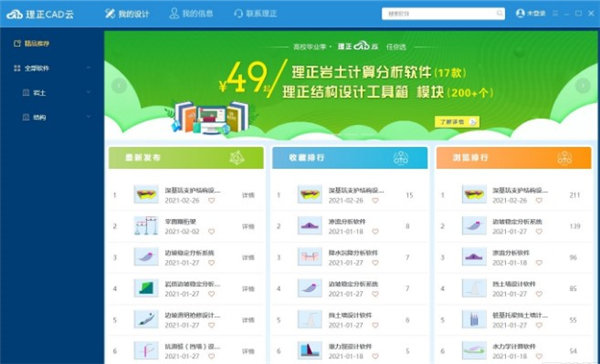This screenshot has height=364, width=600.
Task: Open the 联系理正 tab in the header
Action: (255, 14)
